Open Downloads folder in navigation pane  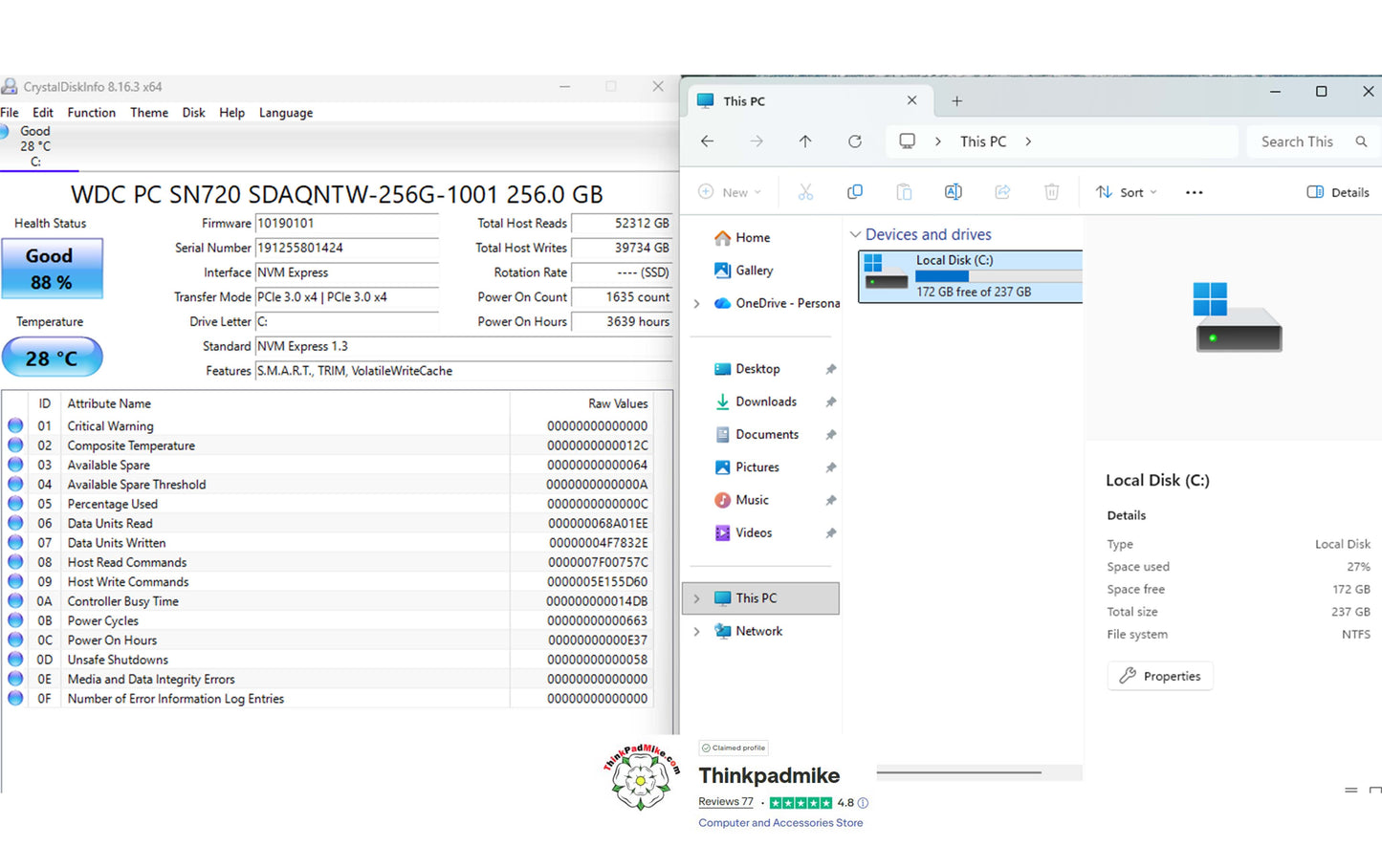pyautogui.click(x=765, y=401)
